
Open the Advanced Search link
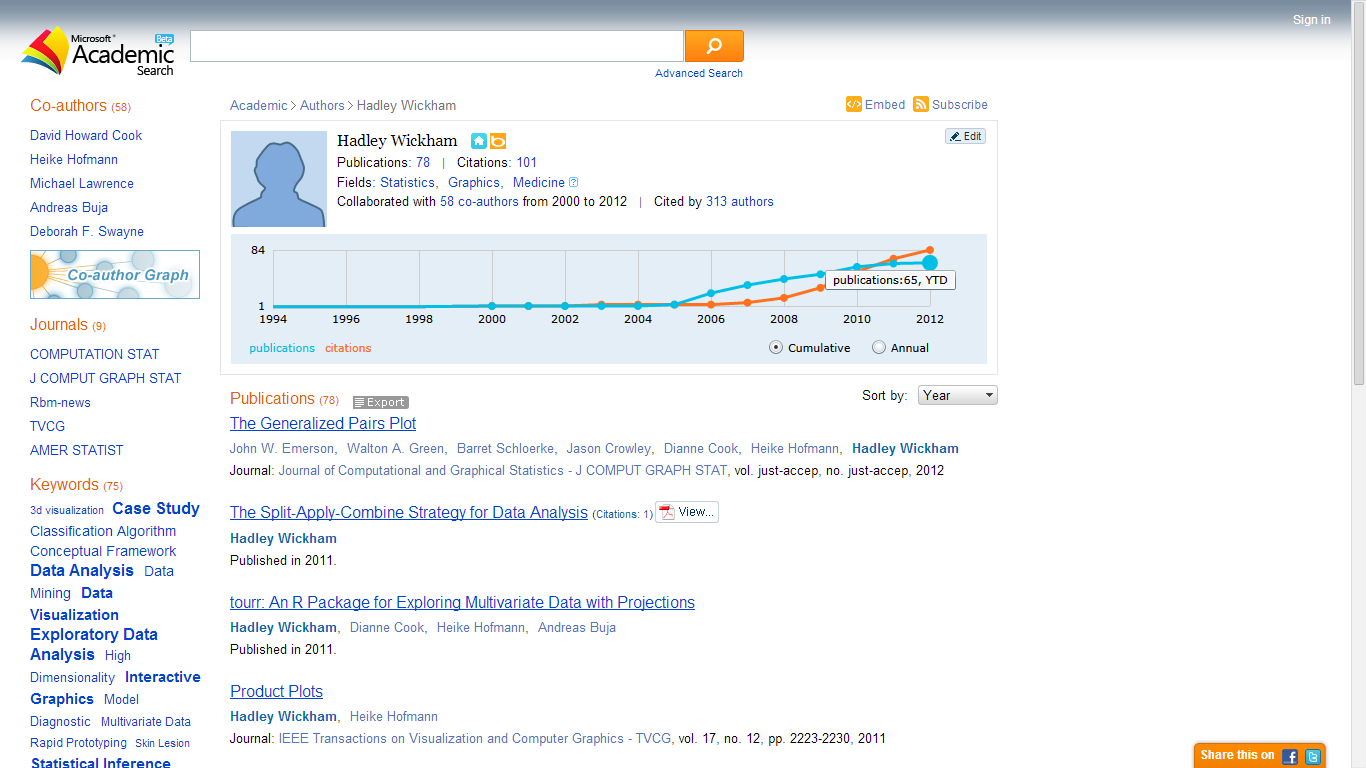pos(698,73)
